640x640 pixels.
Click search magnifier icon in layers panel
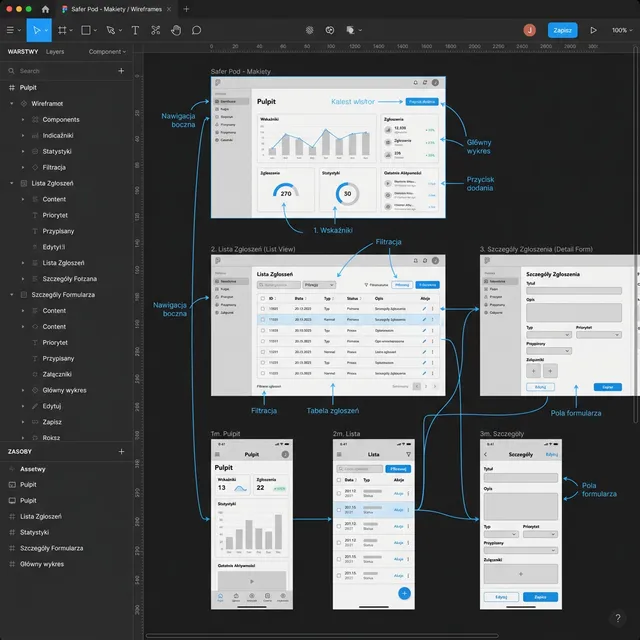11,71
